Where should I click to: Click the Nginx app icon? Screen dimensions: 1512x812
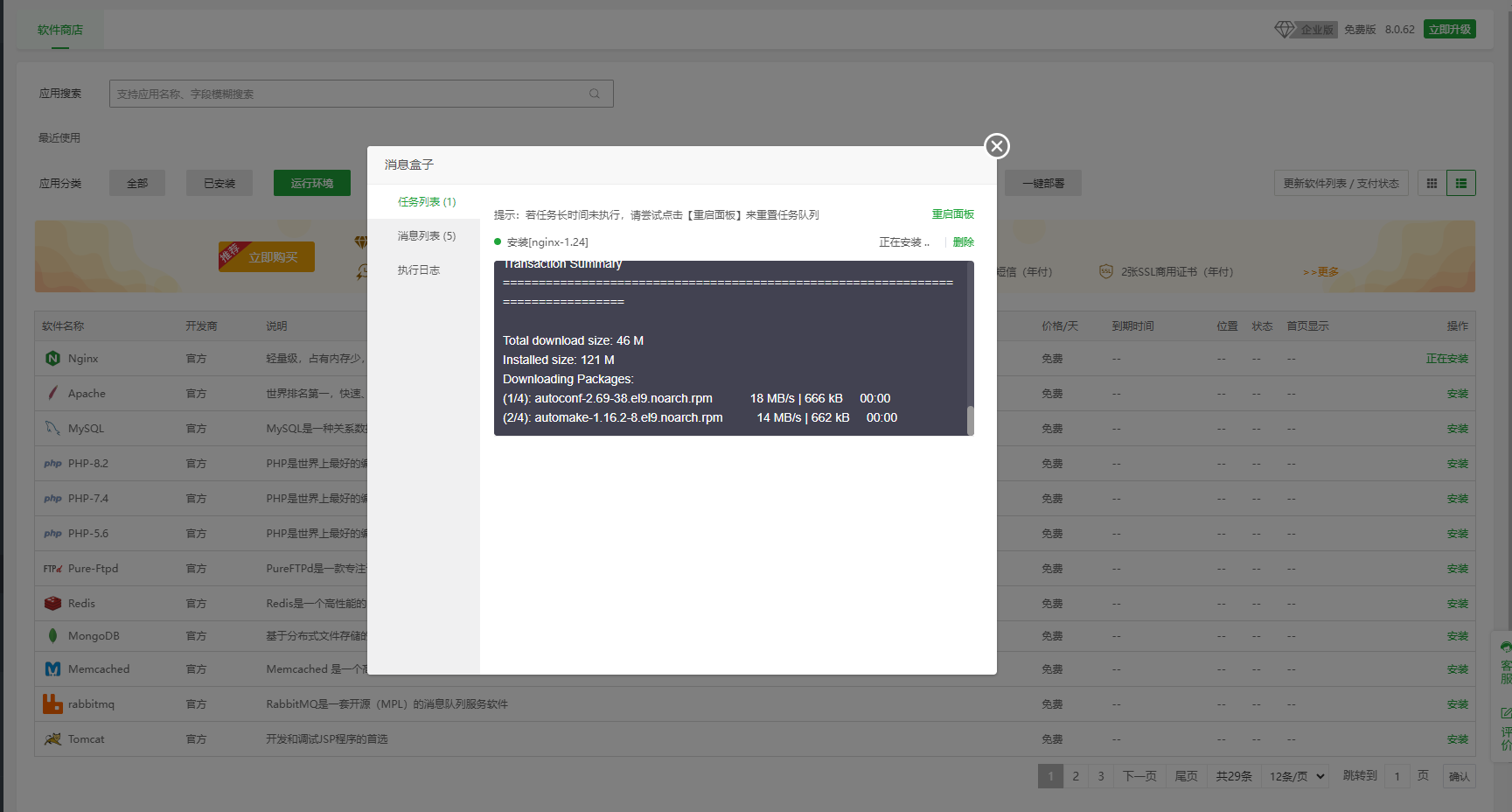52,359
